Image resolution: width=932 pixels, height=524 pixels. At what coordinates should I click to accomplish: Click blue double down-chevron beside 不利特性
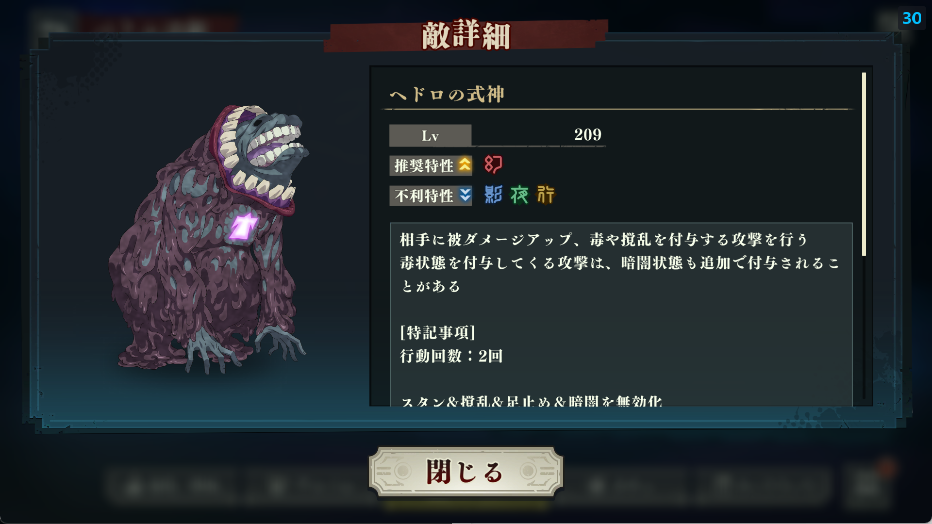[x=465, y=195]
